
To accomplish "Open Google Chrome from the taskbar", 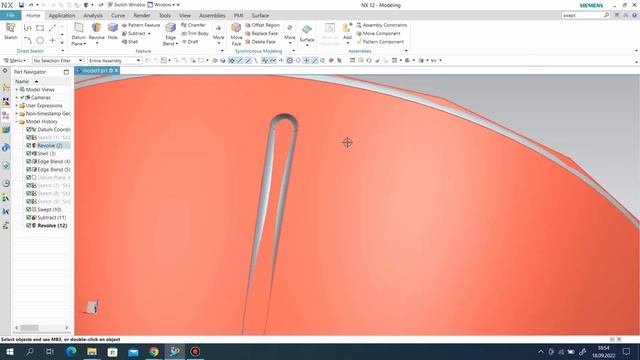I will point(153,351).
